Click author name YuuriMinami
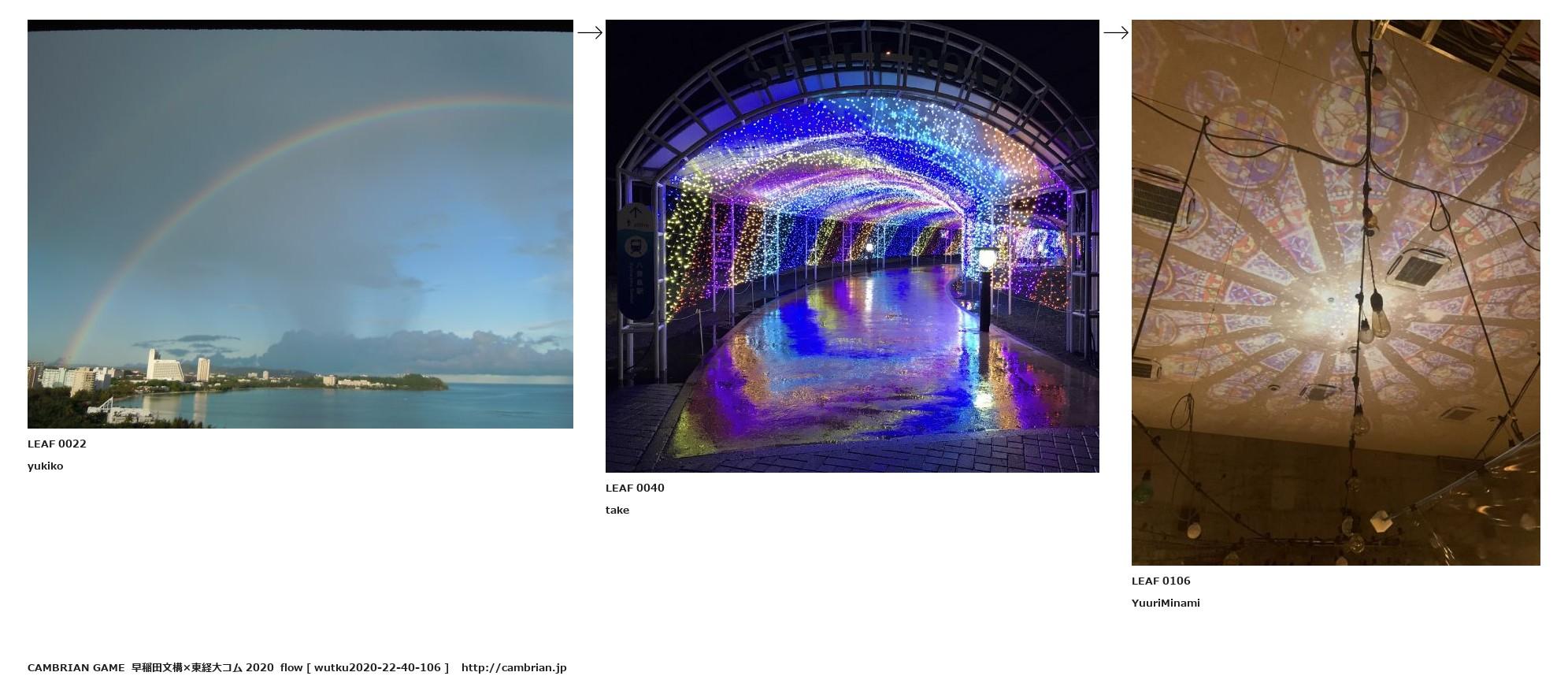Viewport: 1568px width, 687px height. pyautogui.click(x=1166, y=603)
